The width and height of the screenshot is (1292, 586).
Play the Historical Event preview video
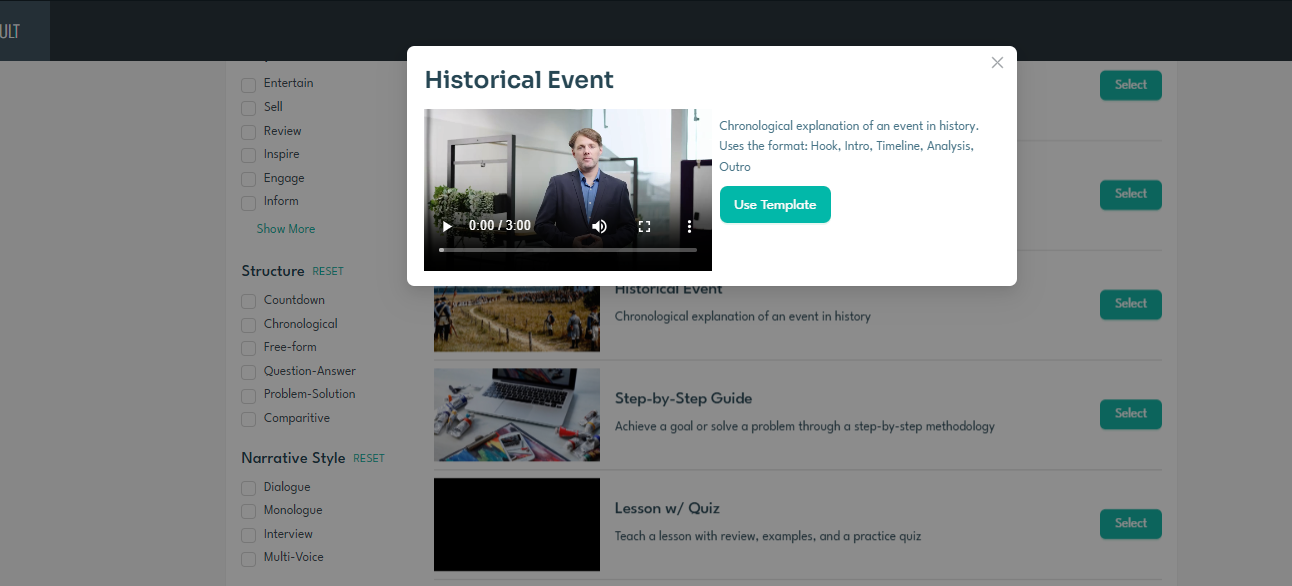(447, 226)
